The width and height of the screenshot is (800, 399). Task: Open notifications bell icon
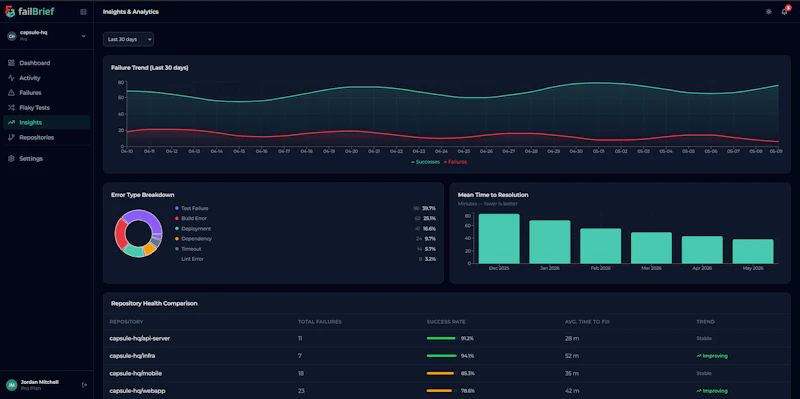(x=784, y=12)
